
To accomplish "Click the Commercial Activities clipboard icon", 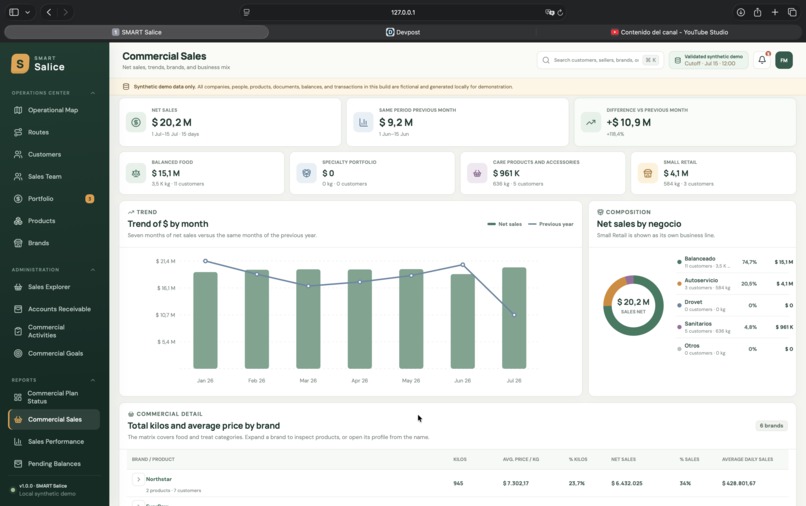I will (x=18, y=331).
